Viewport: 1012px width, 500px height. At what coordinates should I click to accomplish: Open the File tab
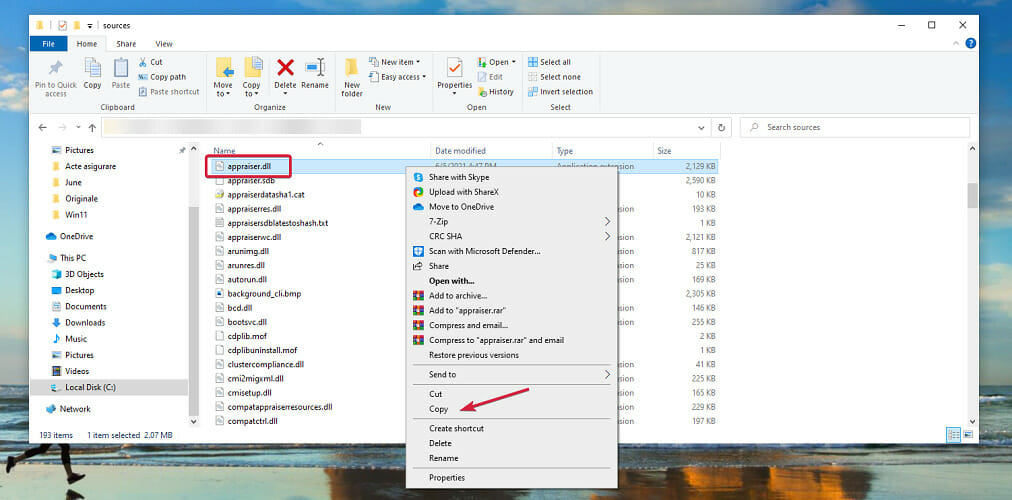point(48,44)
